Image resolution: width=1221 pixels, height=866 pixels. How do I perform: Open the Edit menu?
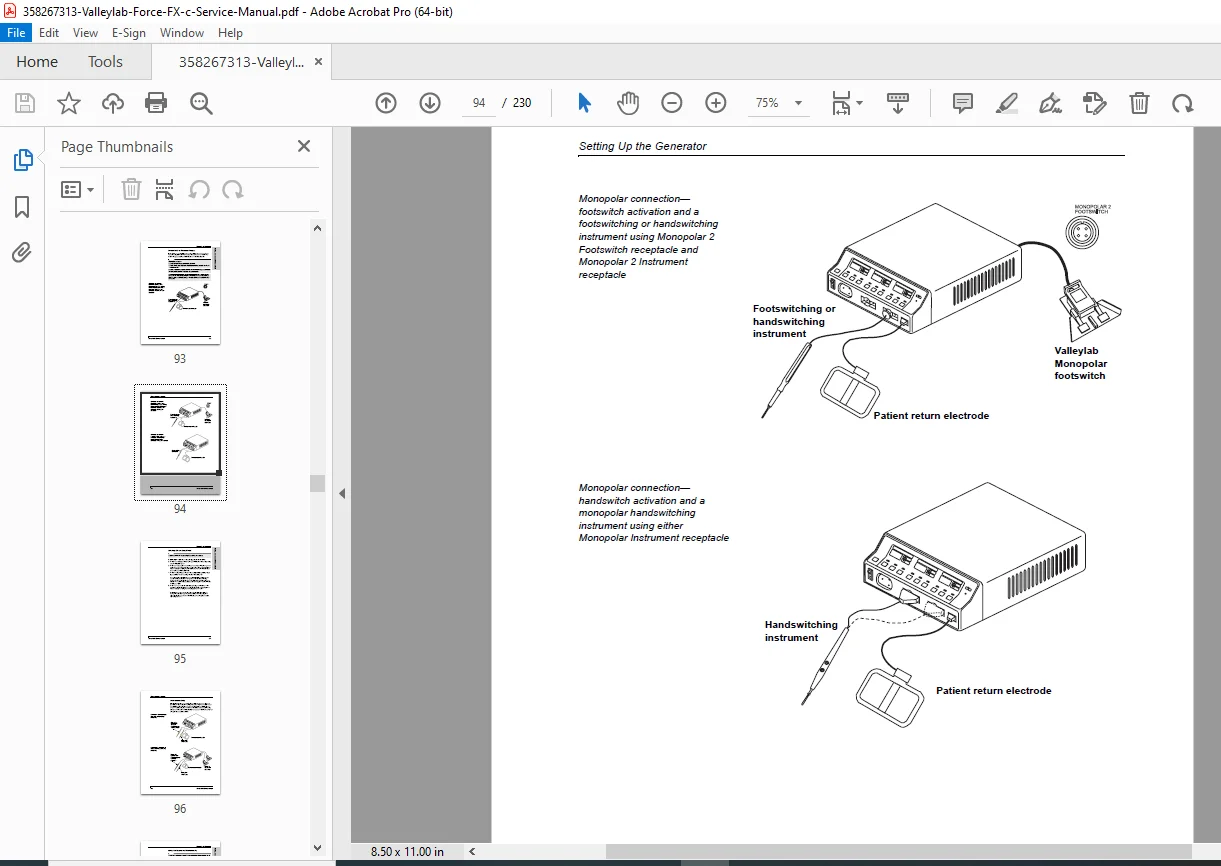pyautogui.click(x=49, y=33)
